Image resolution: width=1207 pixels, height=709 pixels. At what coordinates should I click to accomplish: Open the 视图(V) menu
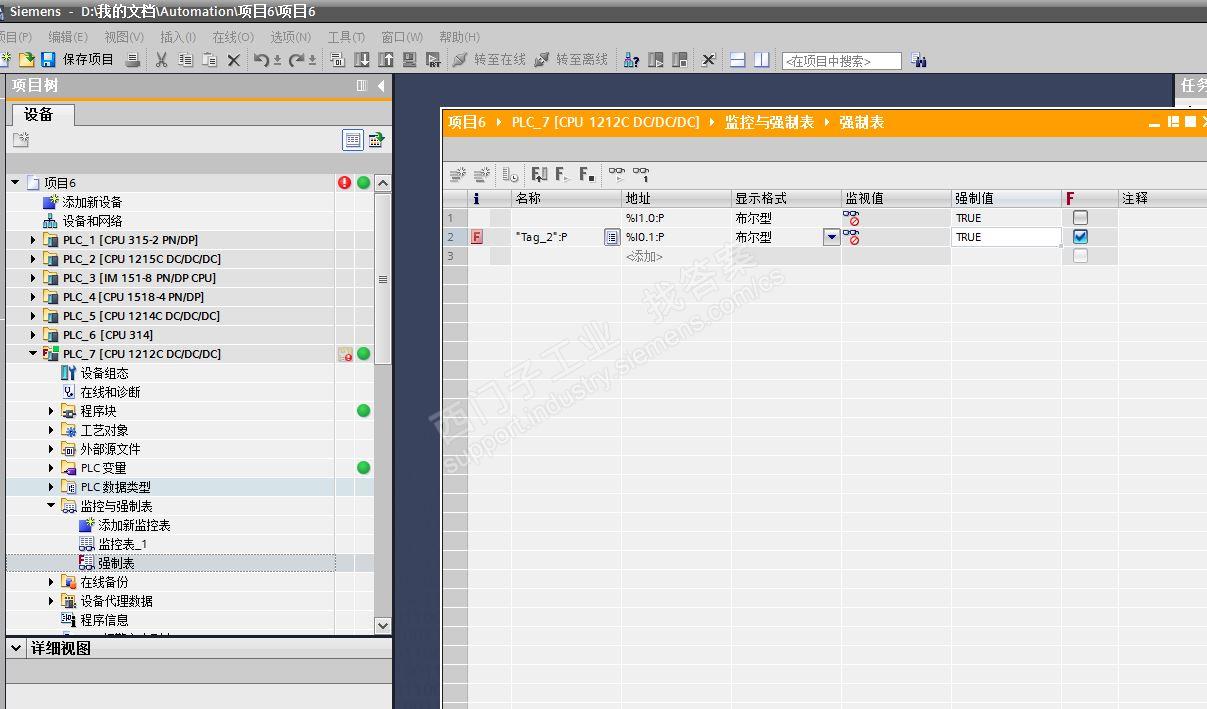[x=124, y=37]
